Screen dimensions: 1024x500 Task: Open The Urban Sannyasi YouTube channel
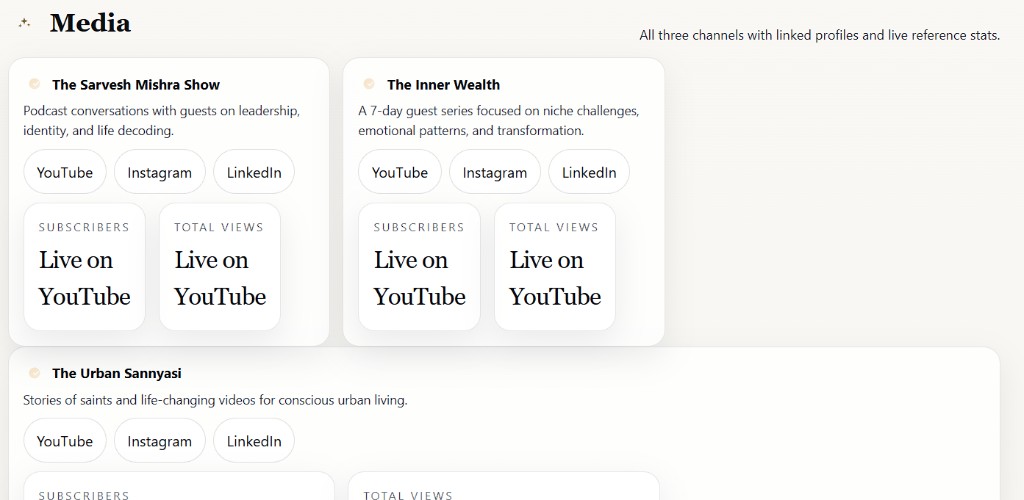[65, 441]
